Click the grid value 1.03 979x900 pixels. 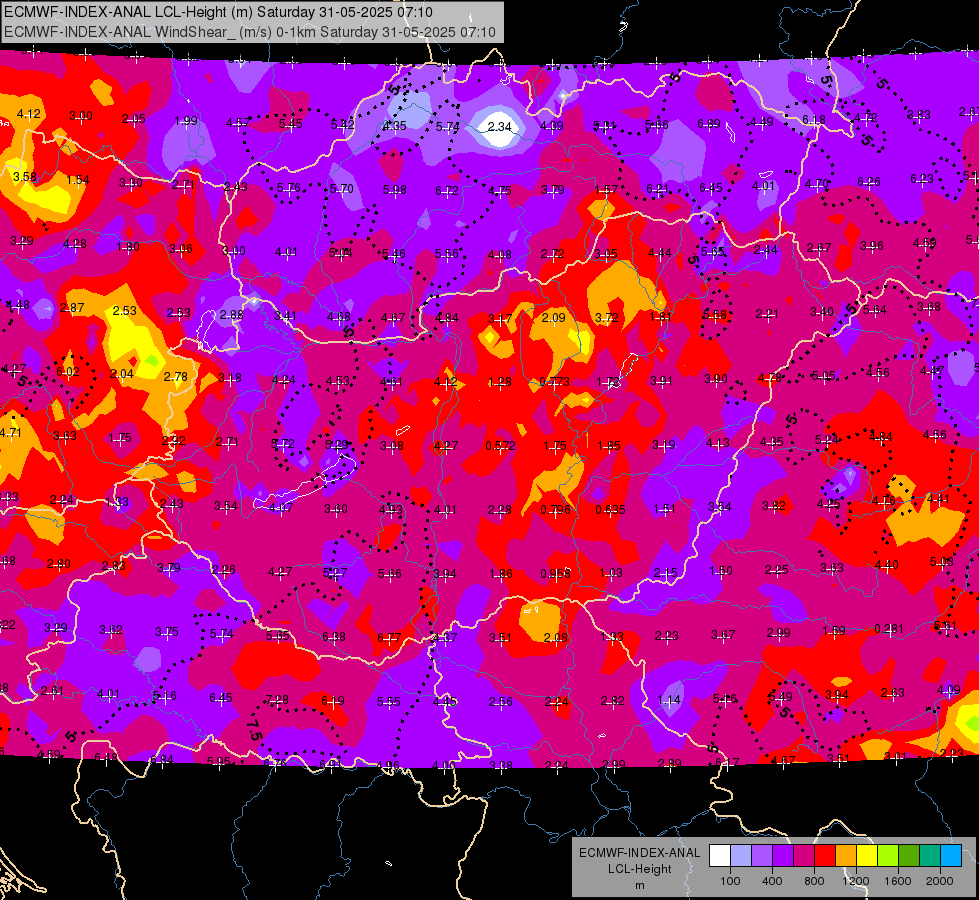(611, 573)
